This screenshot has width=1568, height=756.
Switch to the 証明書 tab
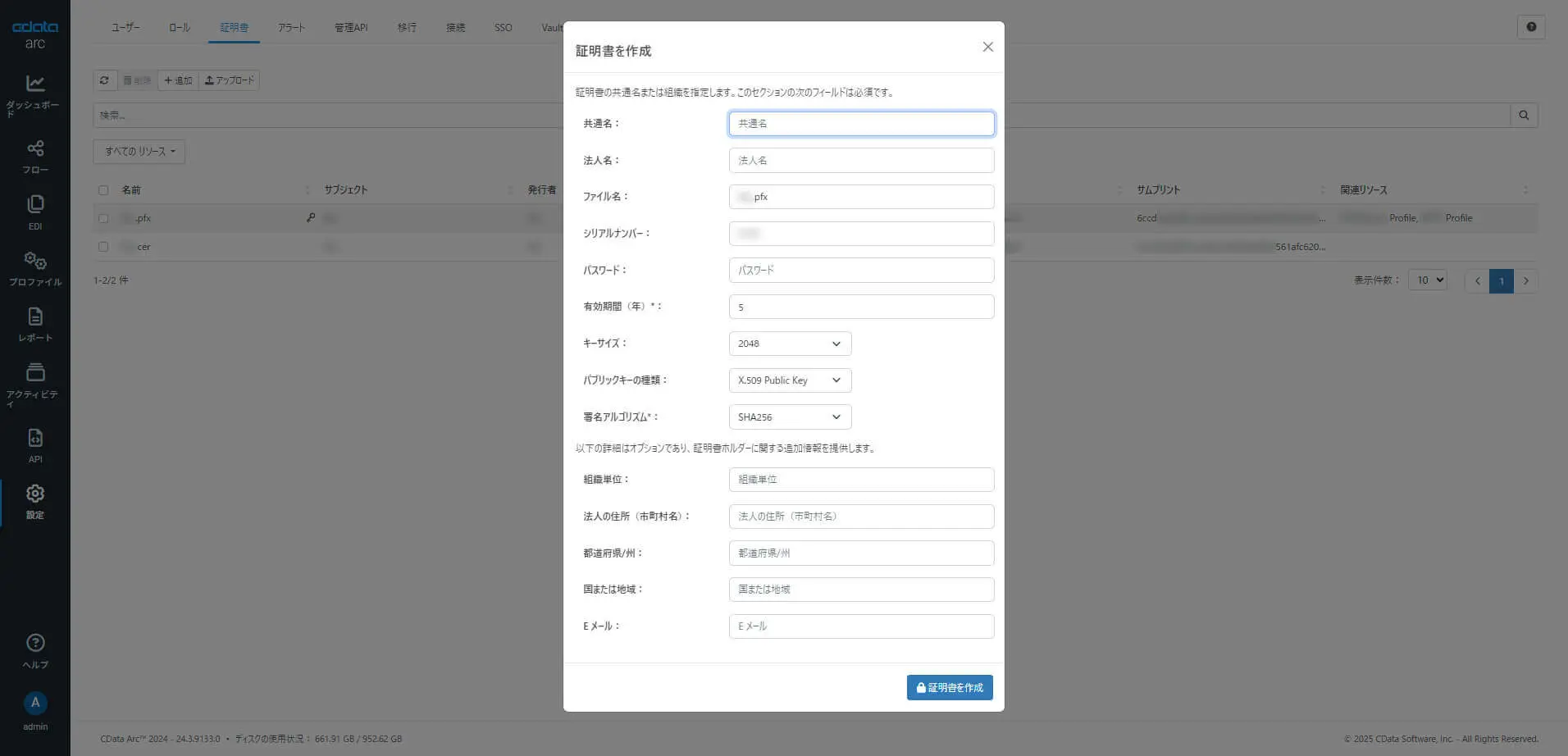tap(234, 28)
